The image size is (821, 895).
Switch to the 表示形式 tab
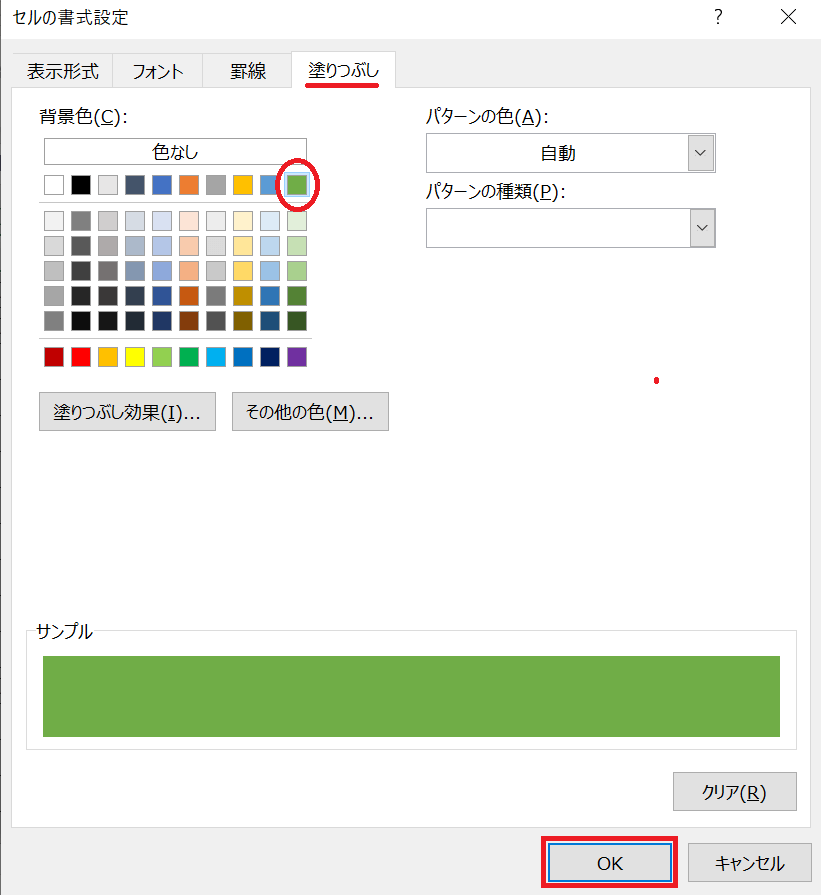coord(62,71)
